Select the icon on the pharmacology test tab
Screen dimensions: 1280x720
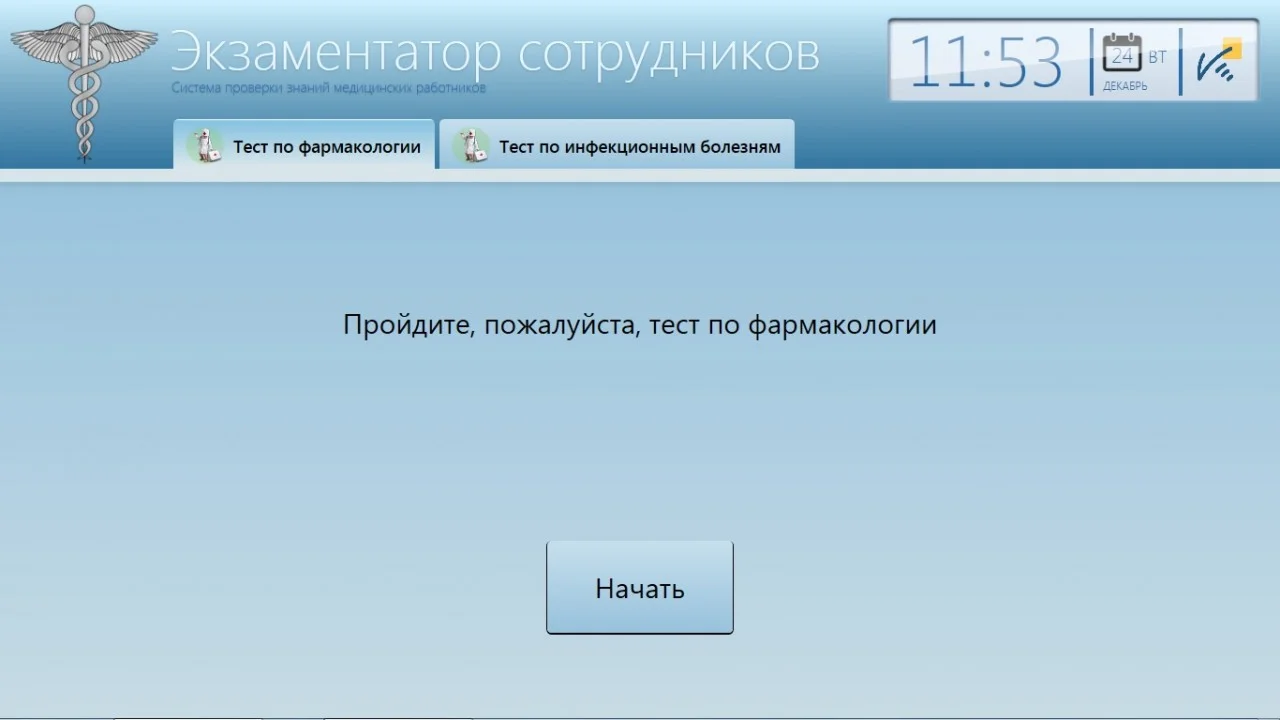205,146
